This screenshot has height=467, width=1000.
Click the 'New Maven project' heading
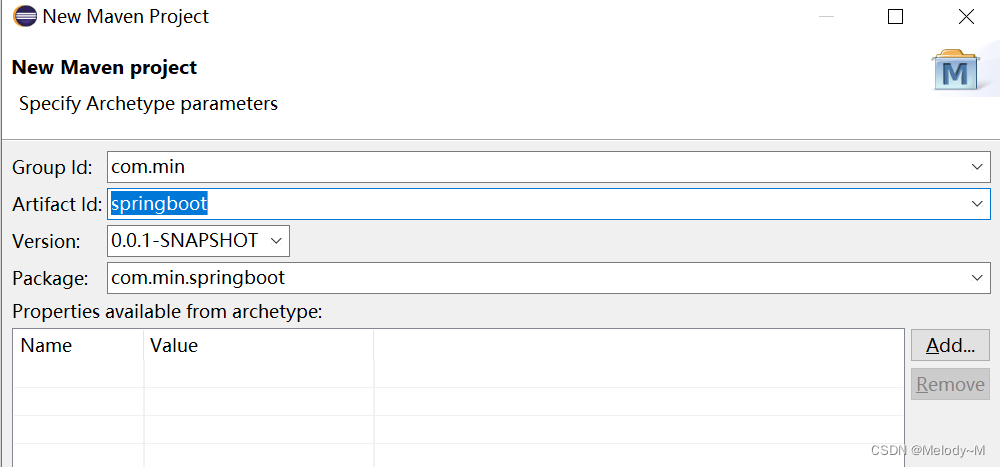click(x=105, y=68)
